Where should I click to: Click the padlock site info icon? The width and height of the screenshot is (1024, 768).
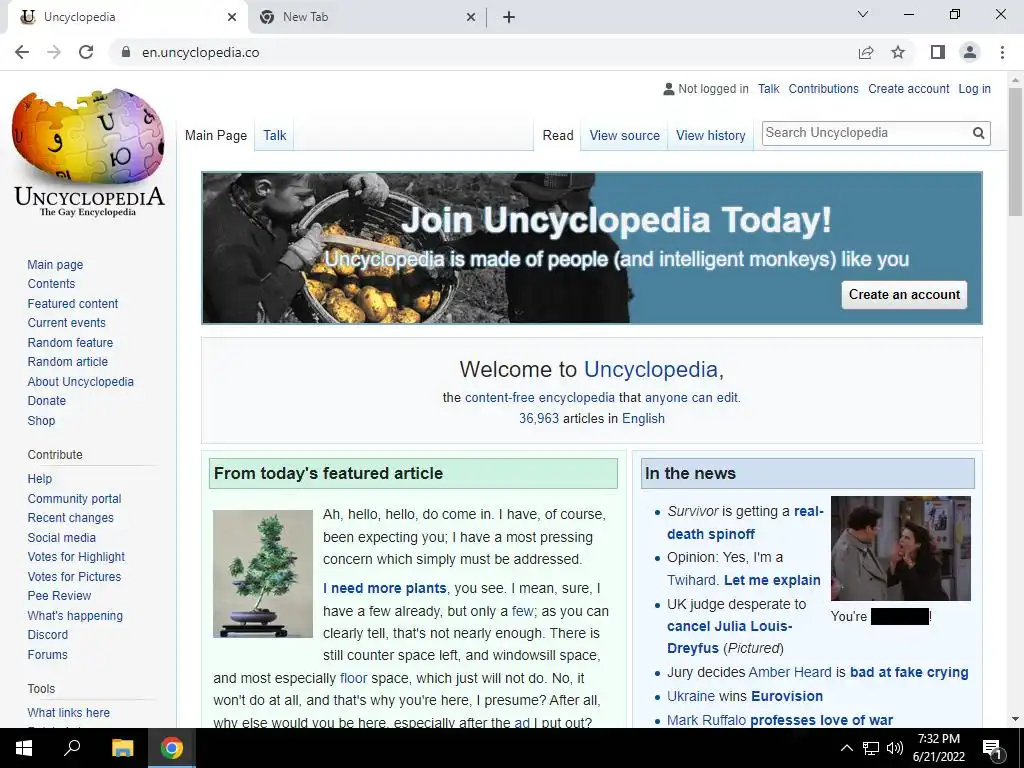click(126, 52)
